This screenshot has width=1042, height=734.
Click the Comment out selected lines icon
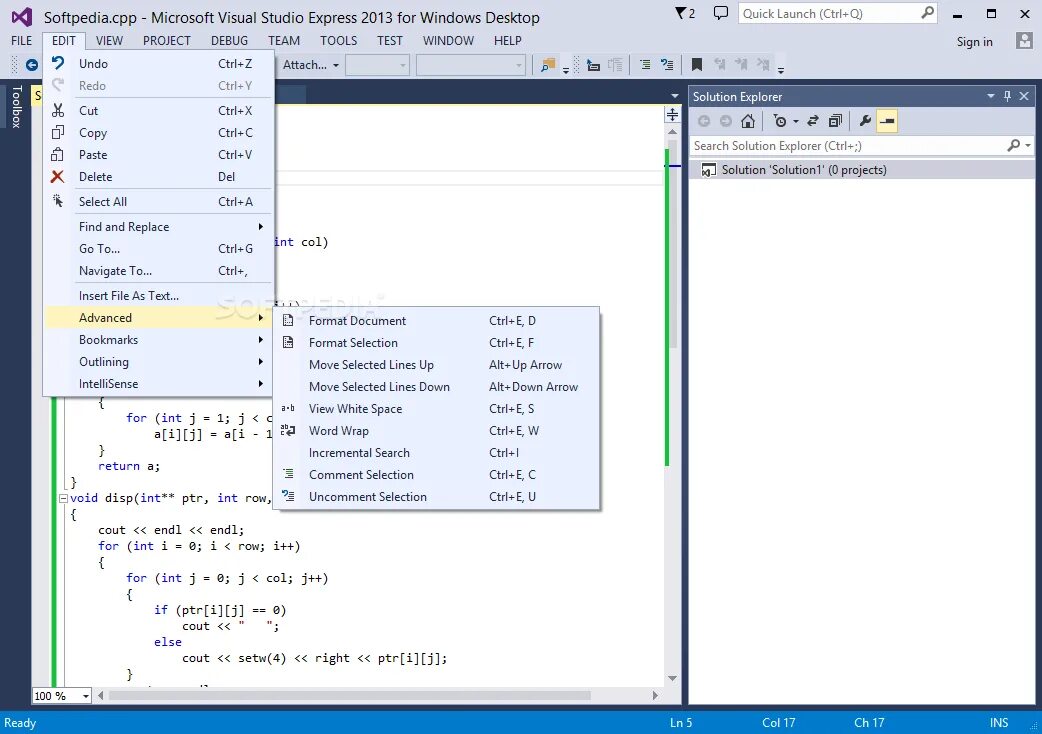(x=645, y=64)
